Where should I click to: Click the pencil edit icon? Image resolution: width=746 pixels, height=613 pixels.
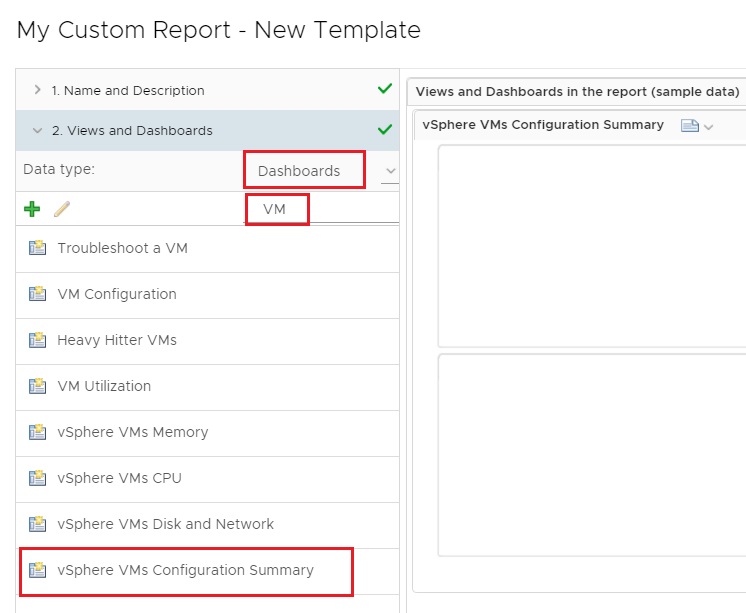[62, 208]
